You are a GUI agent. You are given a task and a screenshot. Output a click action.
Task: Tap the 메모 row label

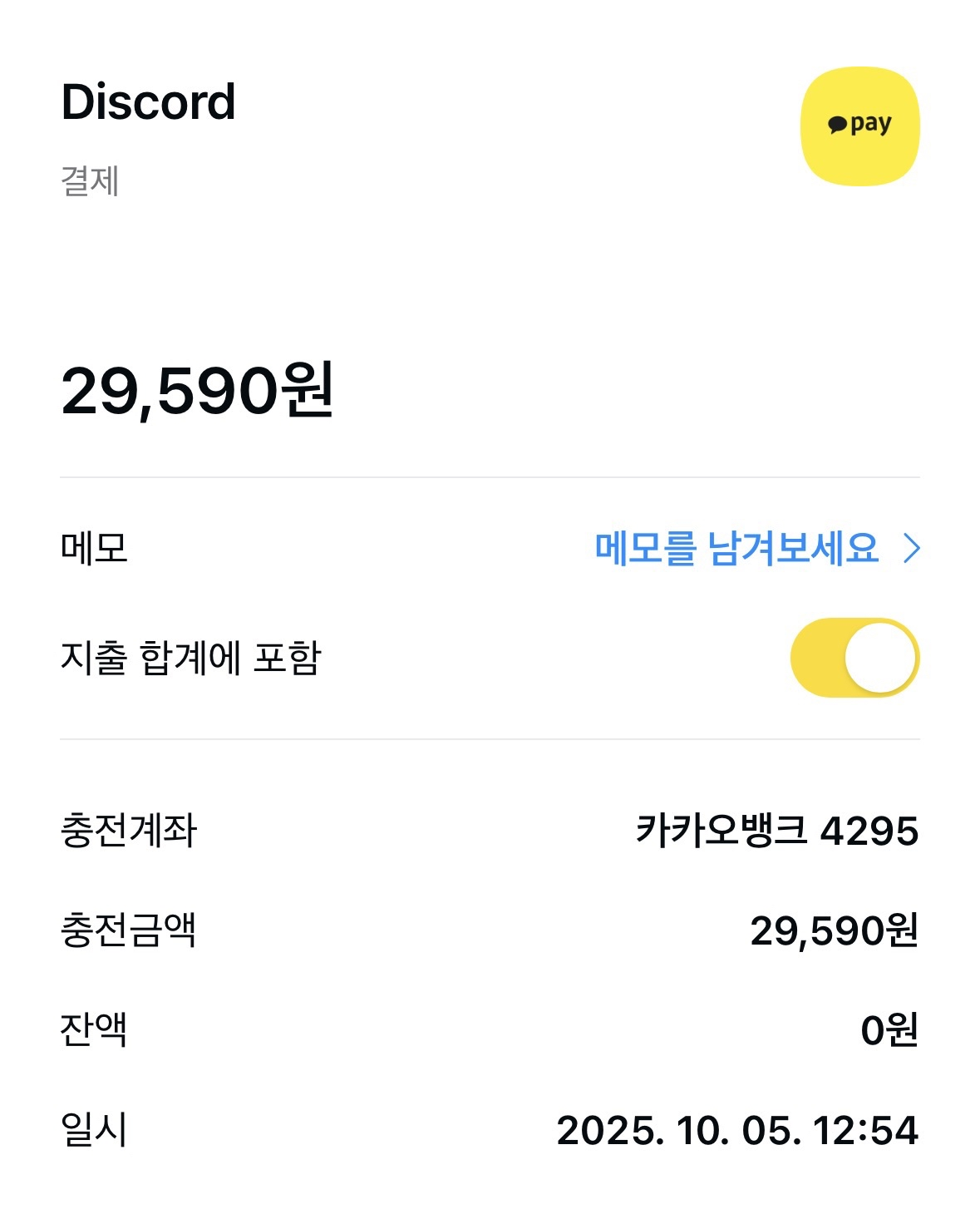(94, 549)
